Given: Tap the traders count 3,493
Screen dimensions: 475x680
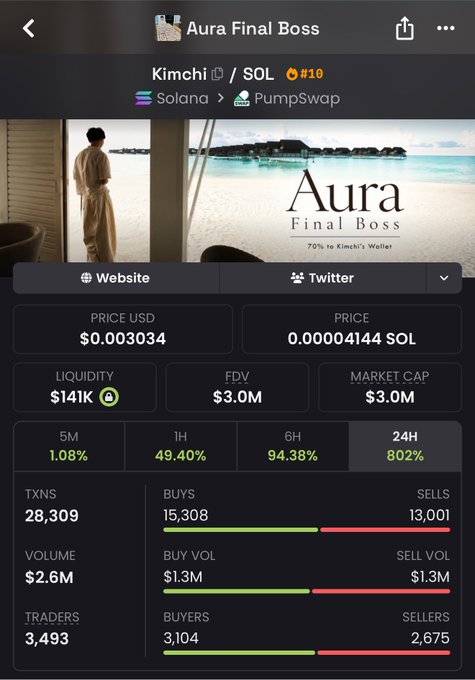Looking at the screenshot, I should click(47, 638).
